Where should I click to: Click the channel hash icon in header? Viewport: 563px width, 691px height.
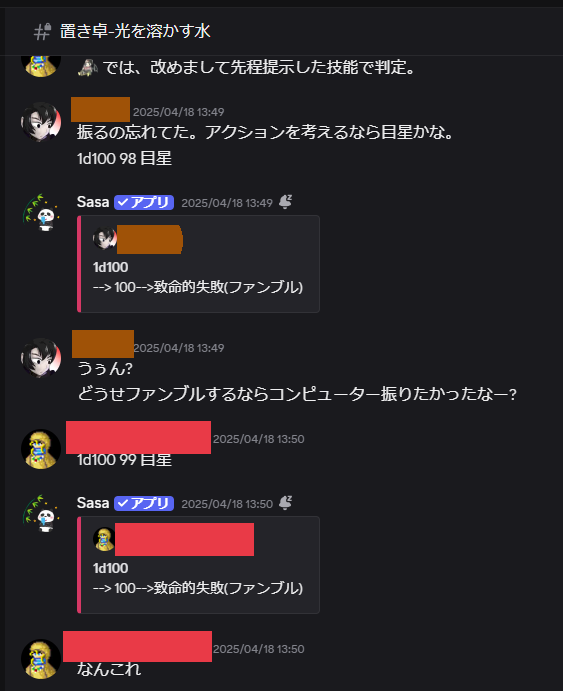(42, 32)
